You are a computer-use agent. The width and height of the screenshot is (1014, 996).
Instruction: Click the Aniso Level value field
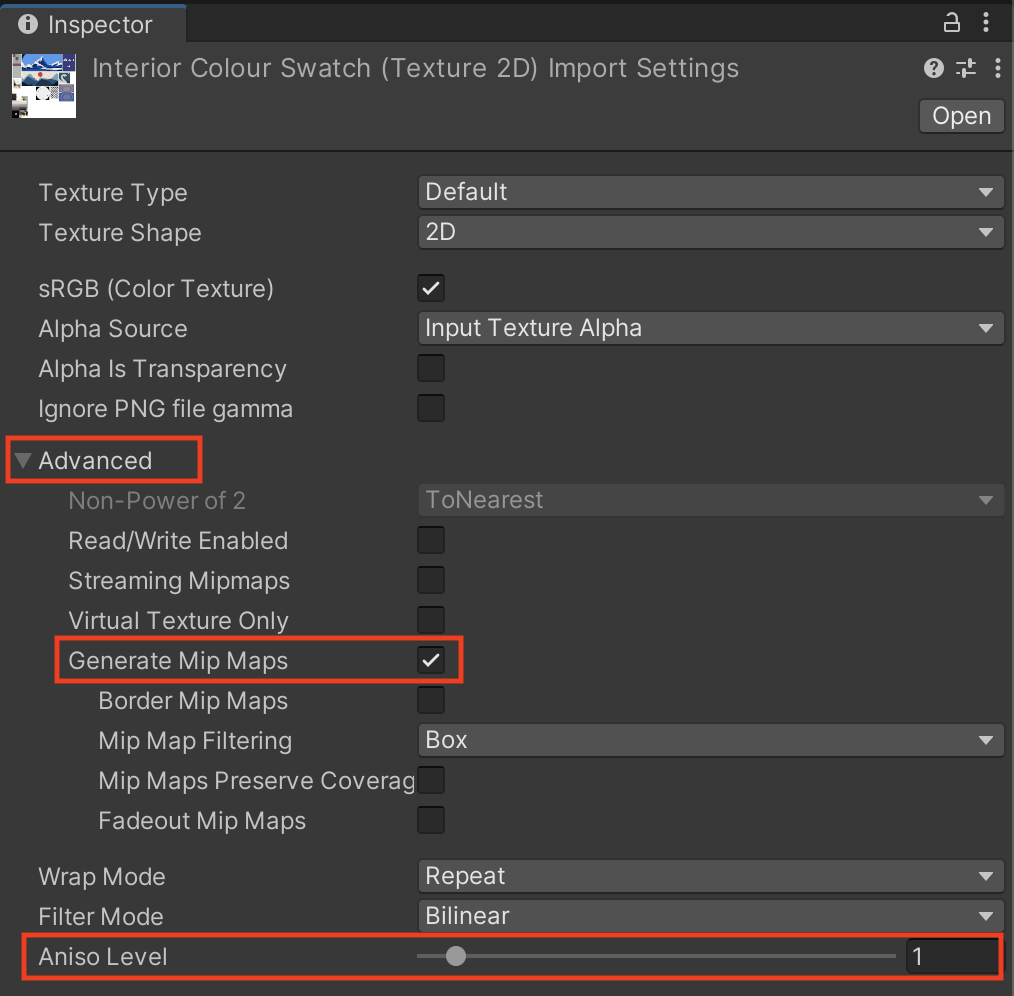[x=951, y=957]
